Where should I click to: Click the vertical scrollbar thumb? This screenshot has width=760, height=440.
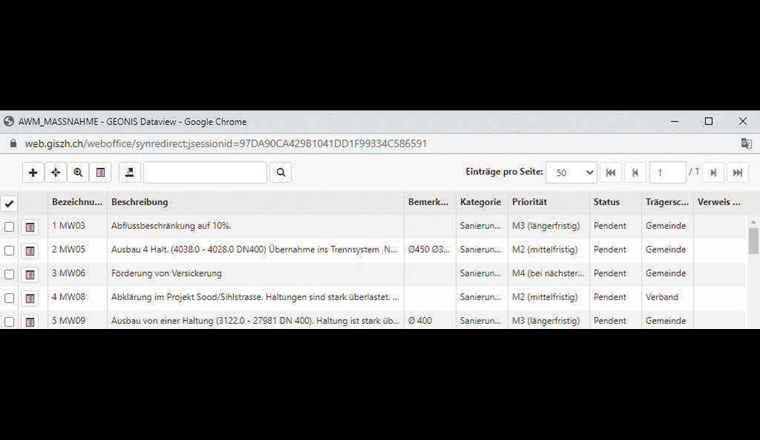pos(753,240)
